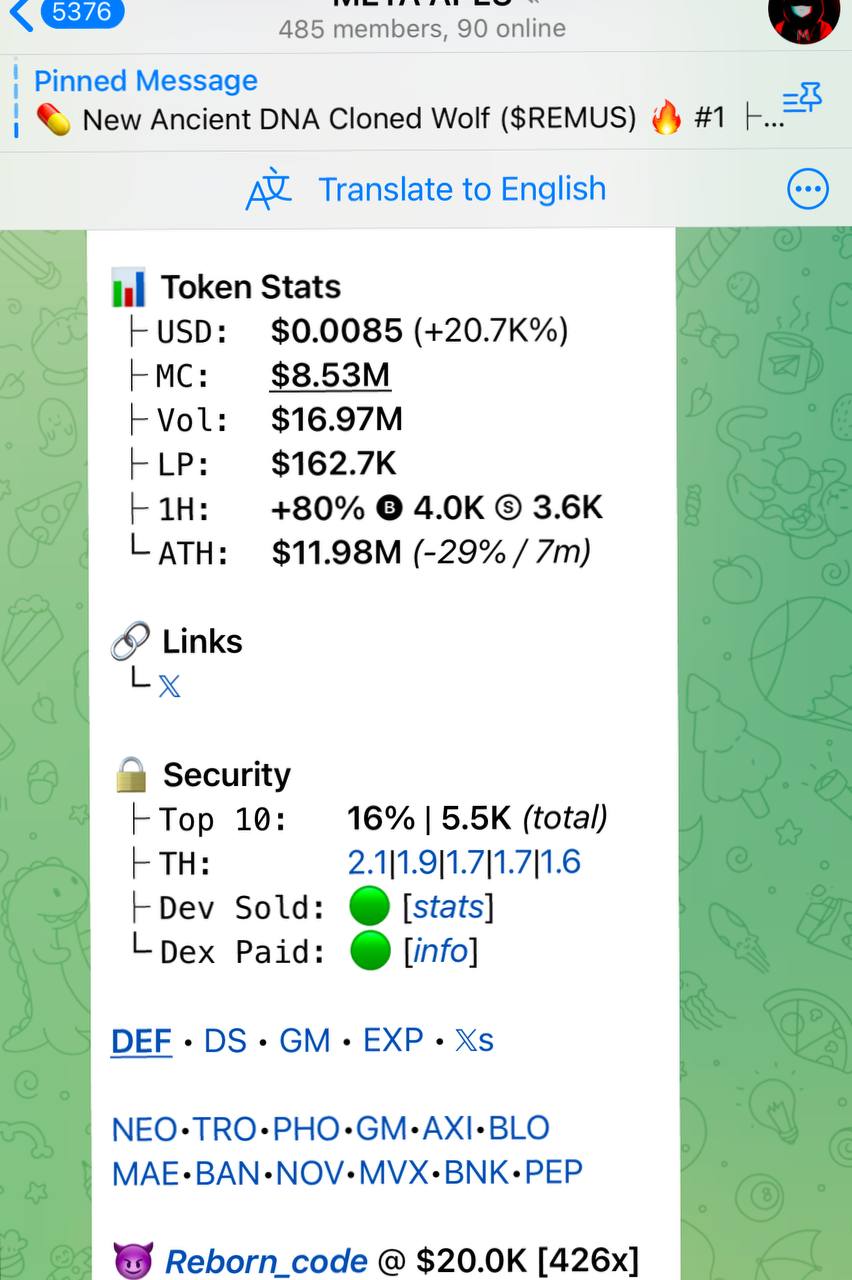The width and height of the screenshot is (852, 1280).
Task: Open the PEP bot link
Action: tap(553, 1172)
